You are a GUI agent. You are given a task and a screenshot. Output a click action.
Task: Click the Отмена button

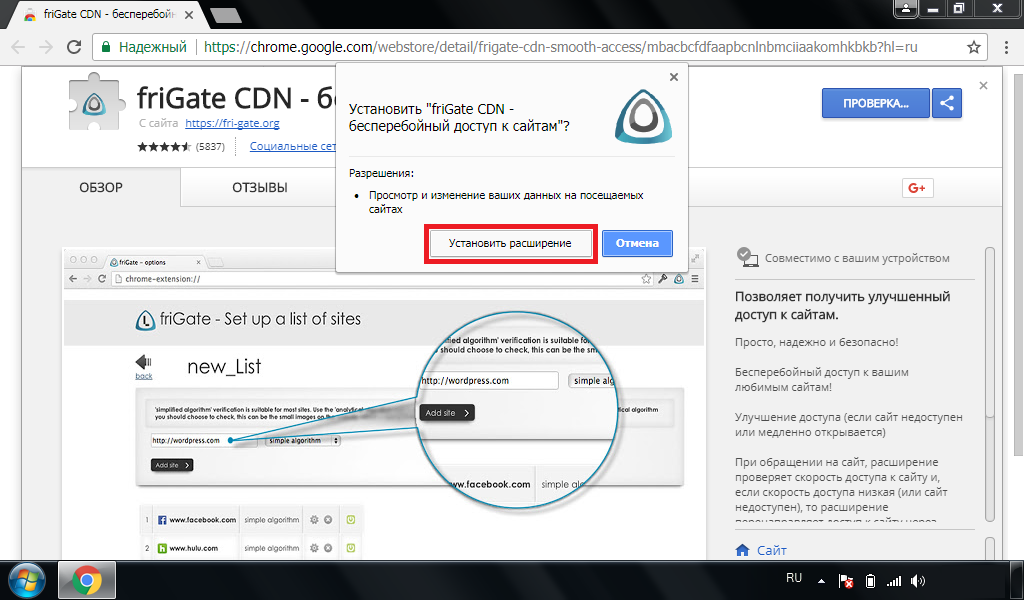tap(637, 243)
